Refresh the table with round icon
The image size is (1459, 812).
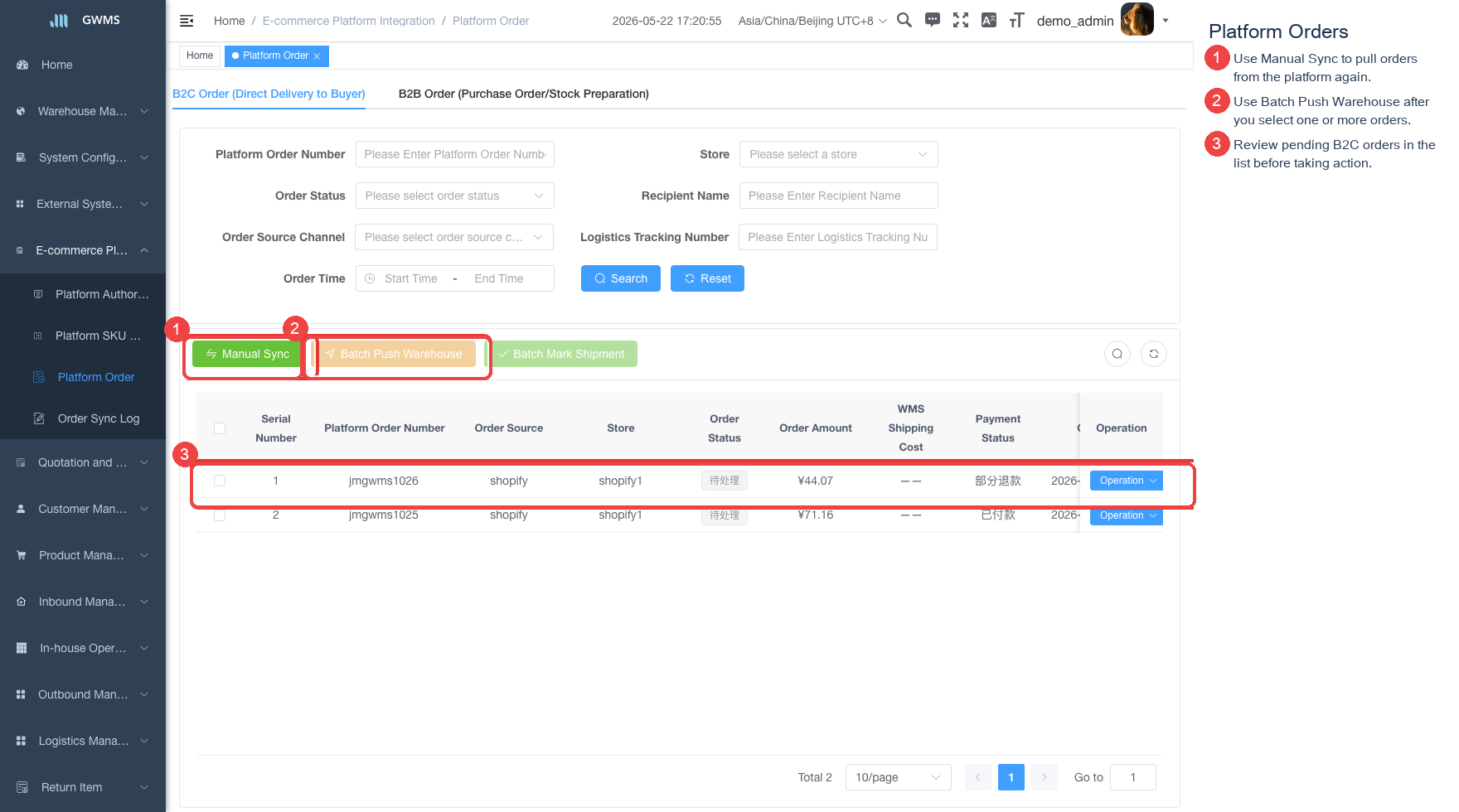click(1154, 354)
